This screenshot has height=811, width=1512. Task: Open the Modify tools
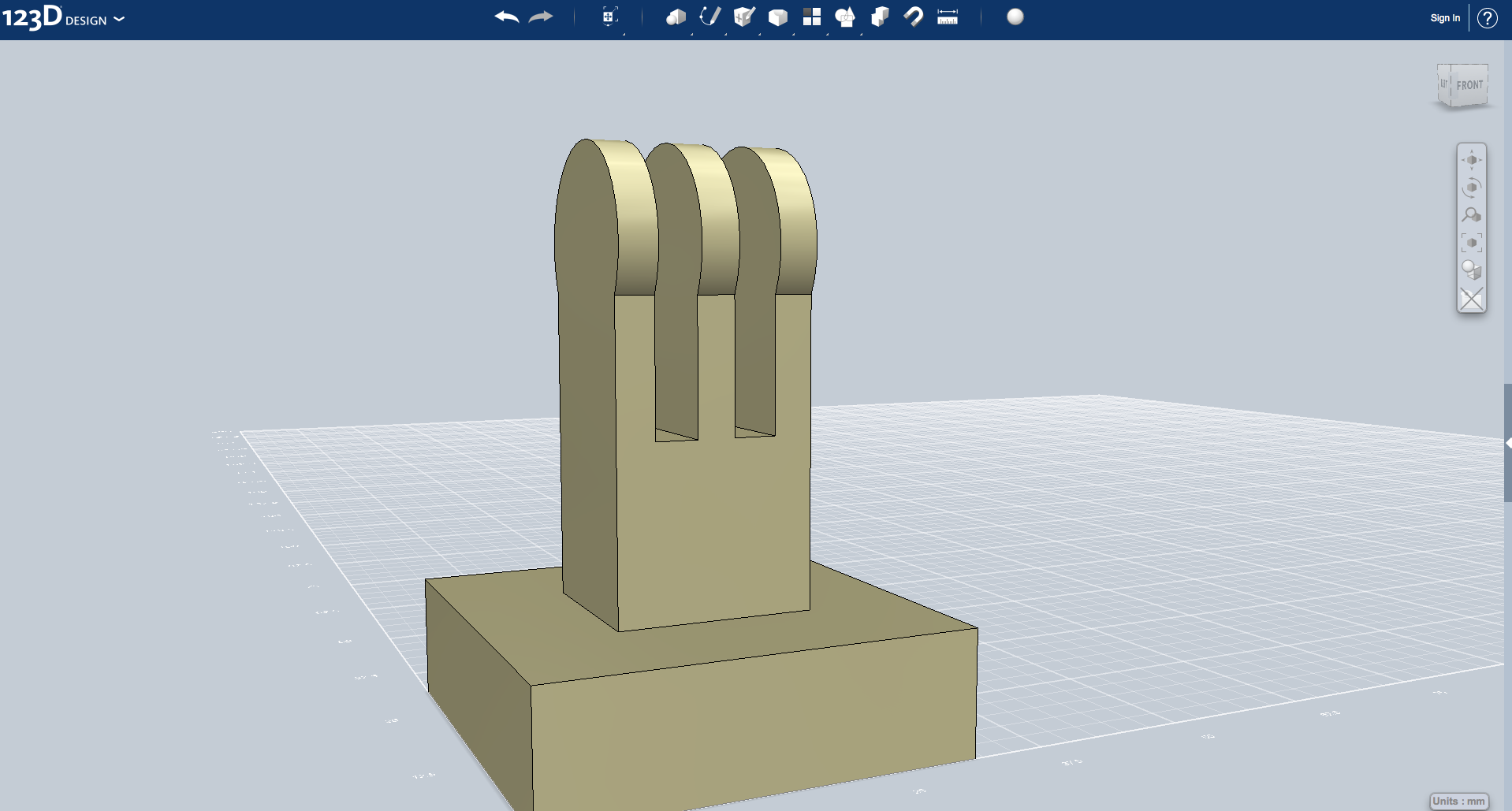coord(778,17)
